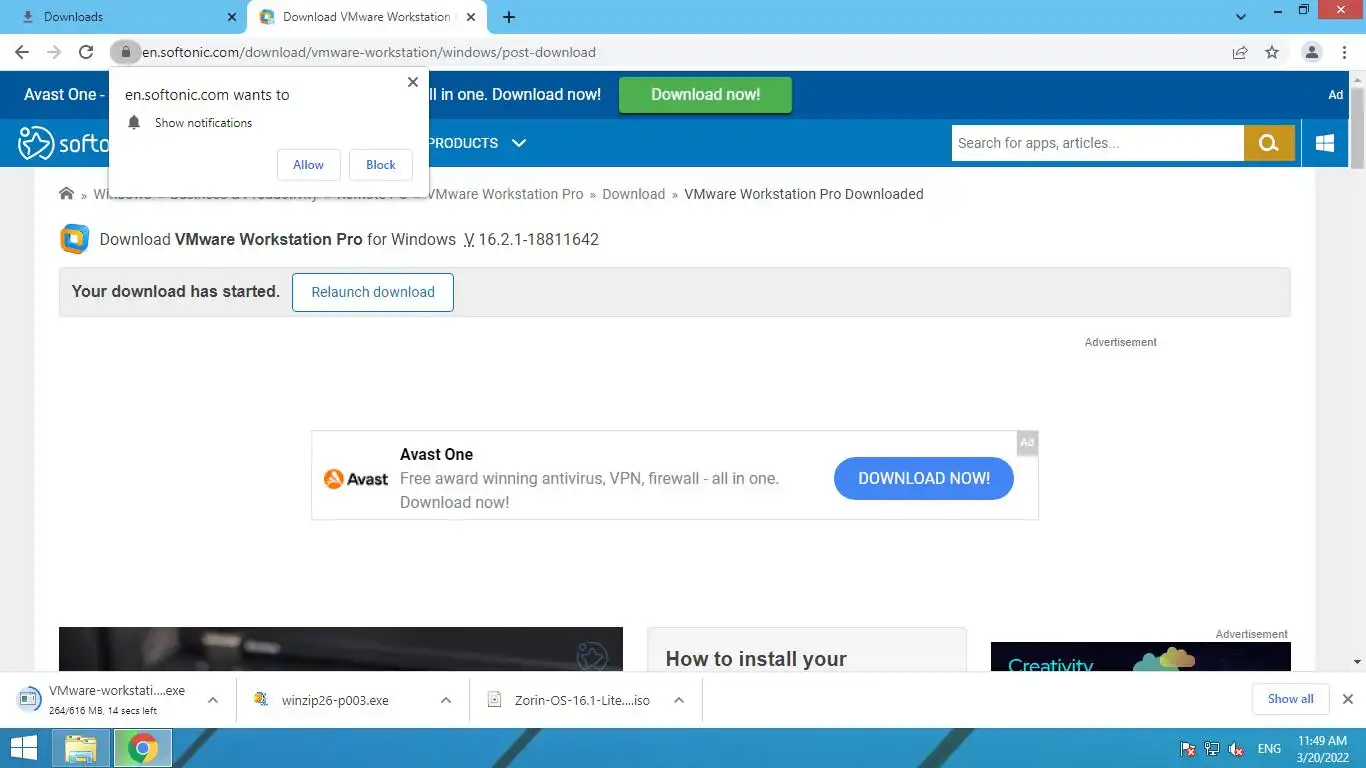This screenshot has width=1366, height=768.
Task: Open the Chrome three-dot menu
Action: coord(1344,52)
